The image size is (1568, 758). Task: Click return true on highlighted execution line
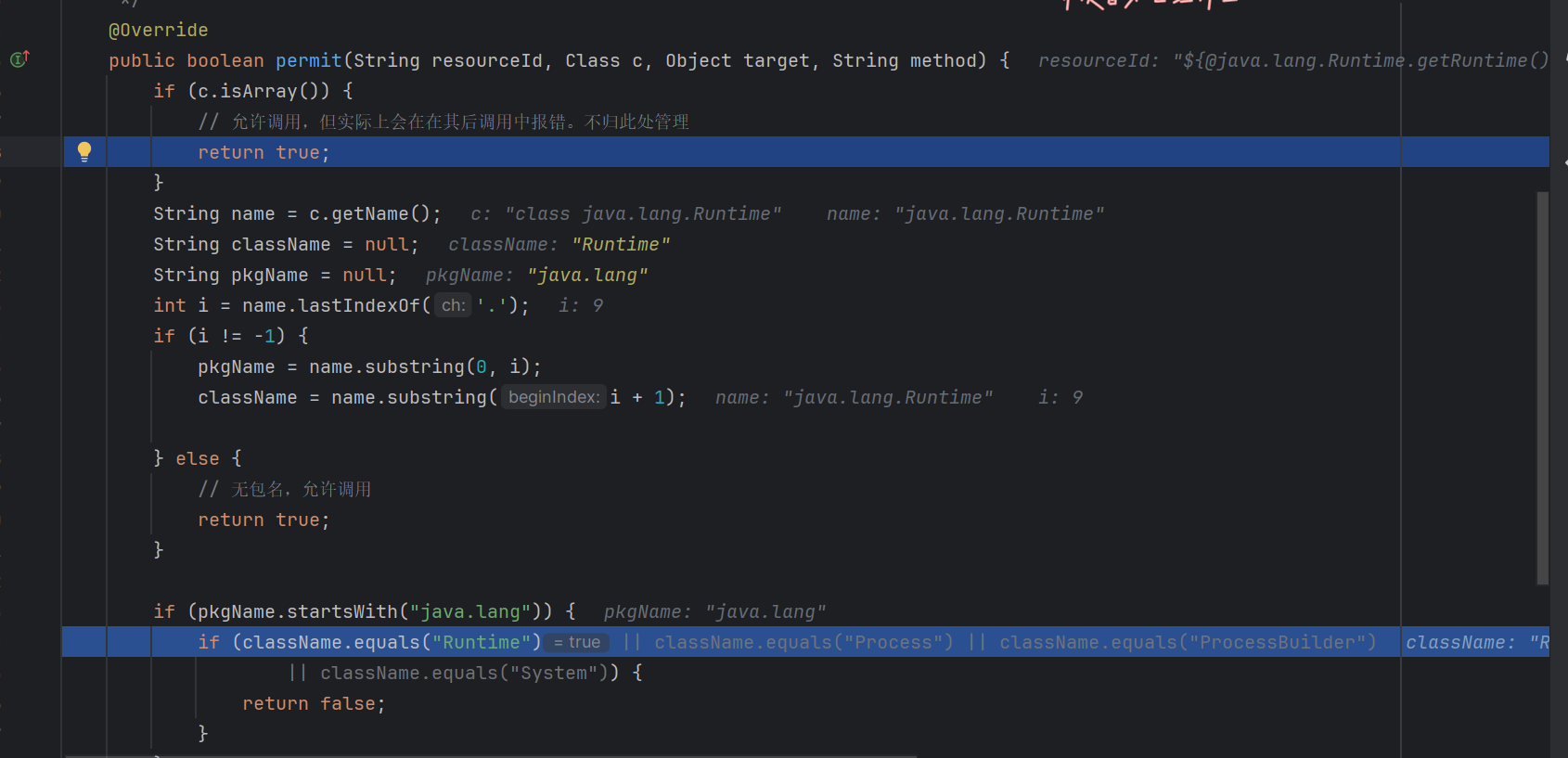click(x=263, y=152)
